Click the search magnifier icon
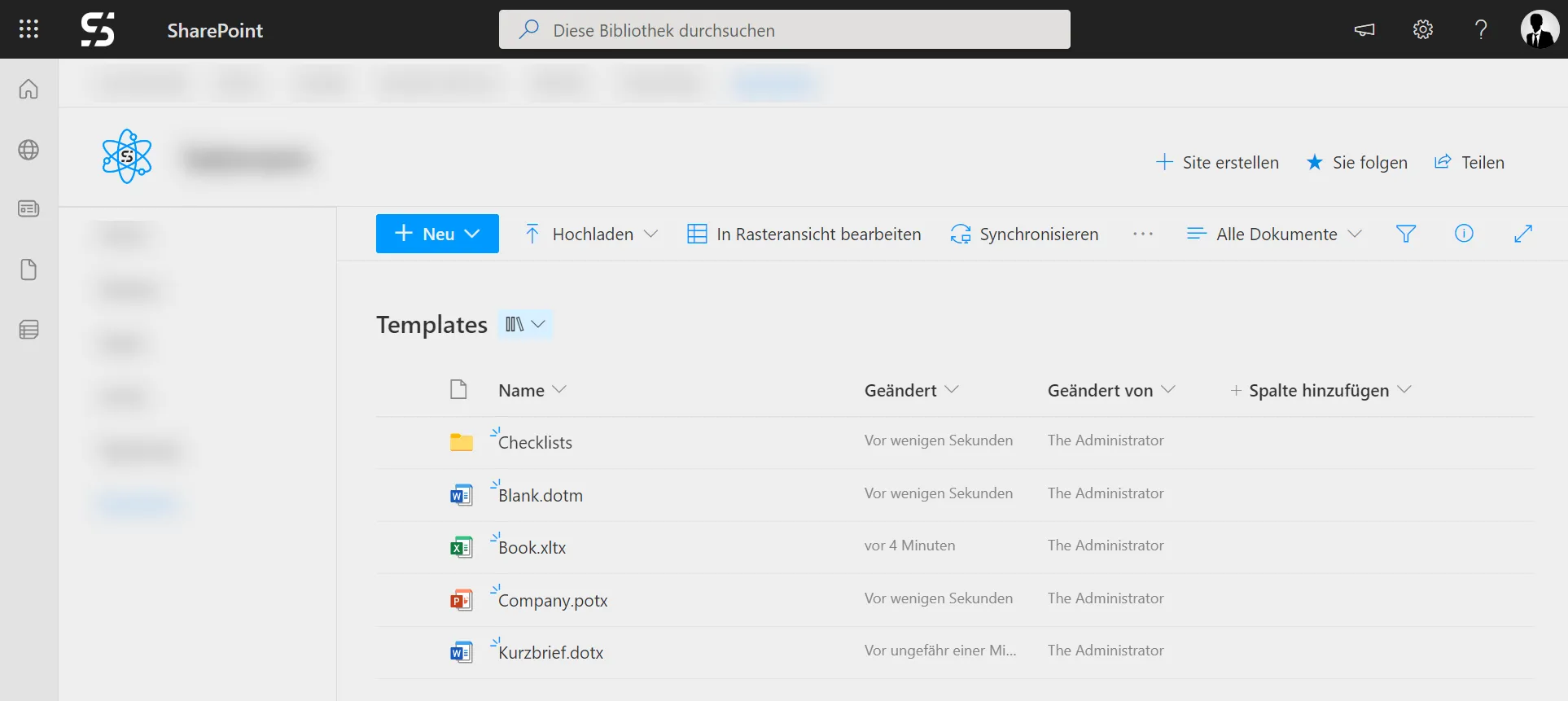Screen dimensions: 1568x701 pos(529,29)
